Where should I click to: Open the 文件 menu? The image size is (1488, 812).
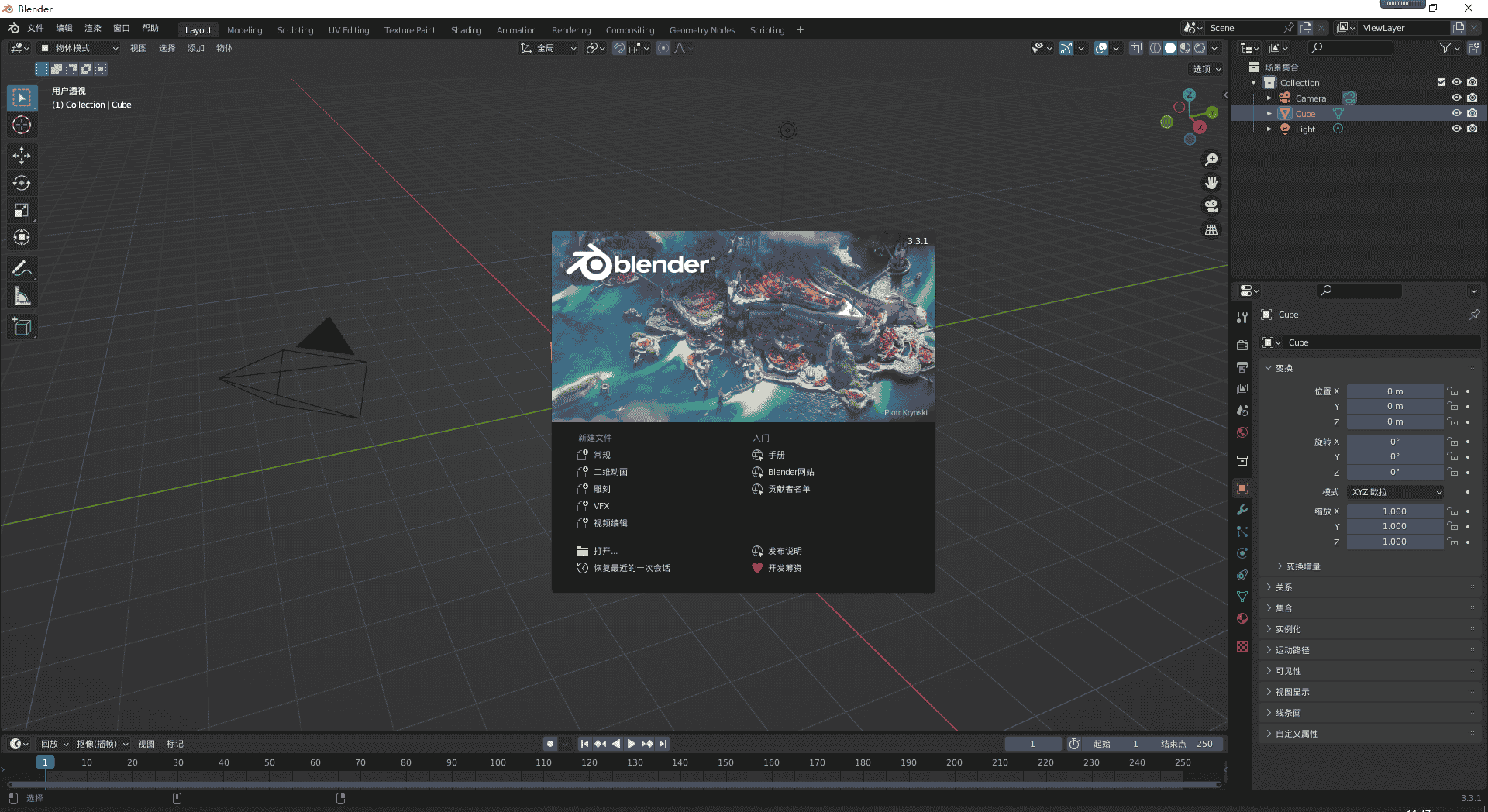(36, 28)
